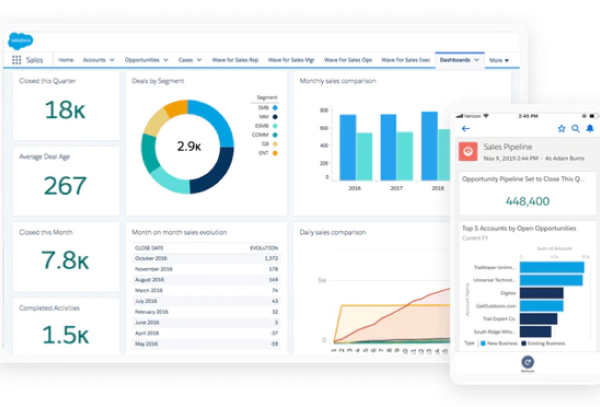Viewport: 600px width, 407px height.
Task: Open the Cases tab
Action: coord(186,60)
